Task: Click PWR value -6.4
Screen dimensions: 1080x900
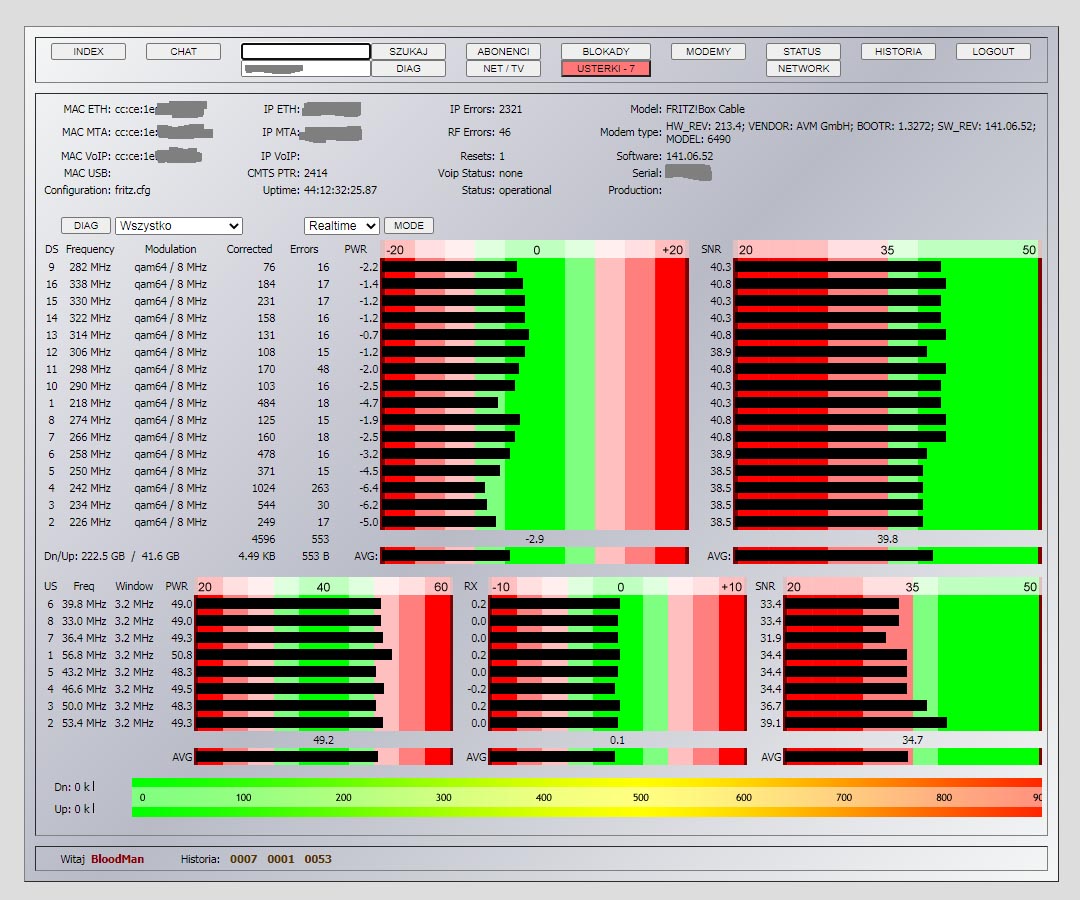Action: pyautogui.click(x=368, y=488)
